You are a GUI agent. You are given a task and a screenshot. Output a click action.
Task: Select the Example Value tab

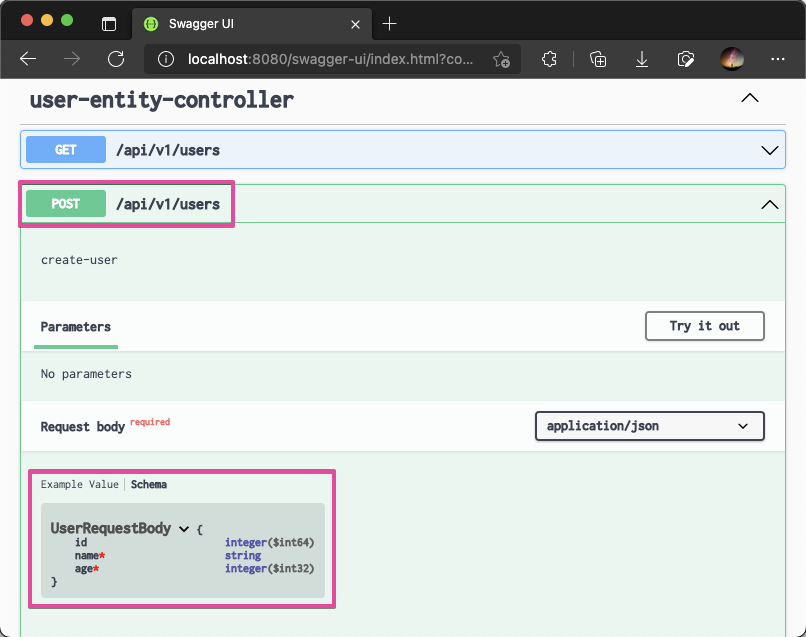click(79, 484)
